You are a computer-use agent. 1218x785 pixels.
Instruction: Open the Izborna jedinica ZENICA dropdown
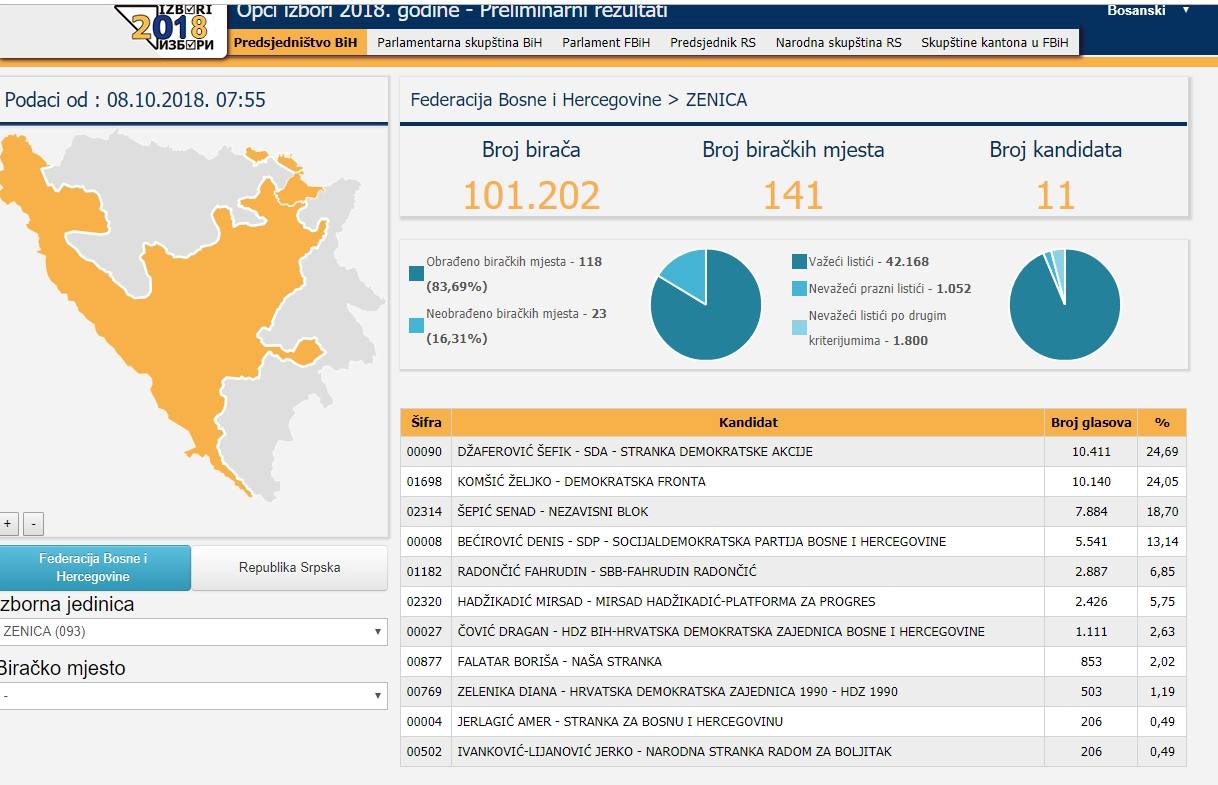click(192, 632)
